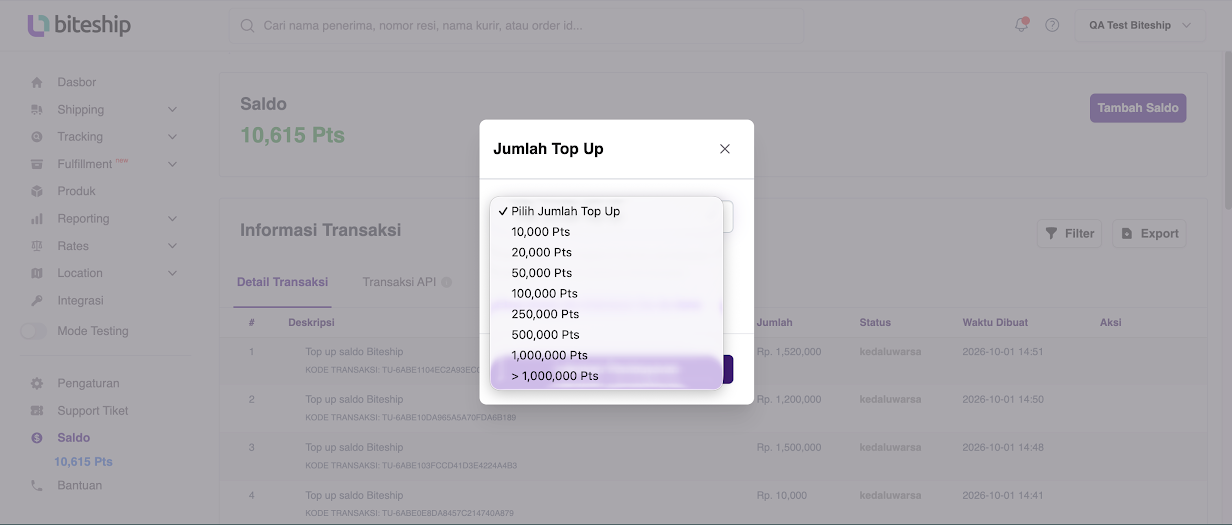
Task: Open Support Tiket in the sidebar
Action: (93, 410)
